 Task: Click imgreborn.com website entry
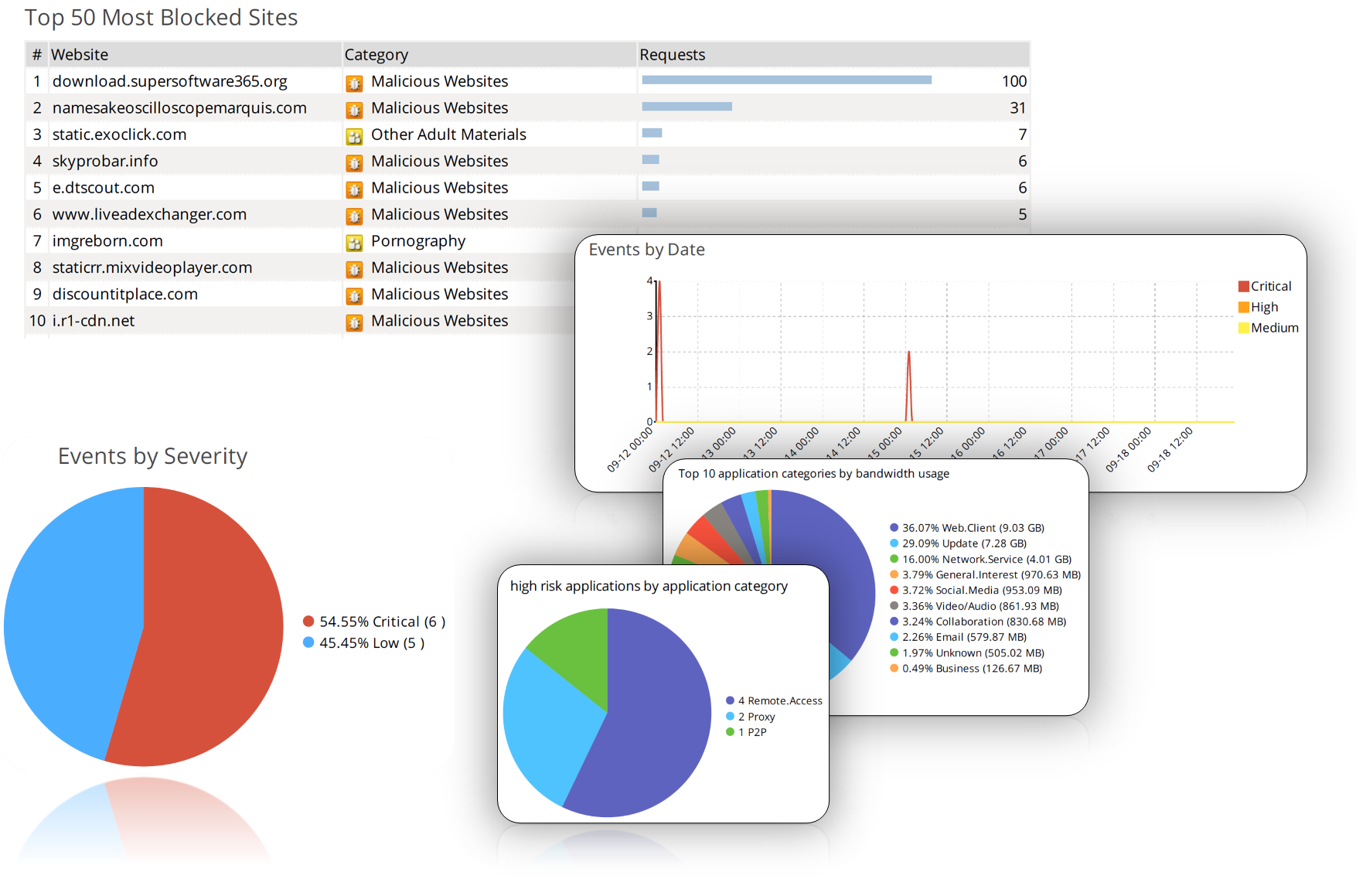click(x=107, y=241)
